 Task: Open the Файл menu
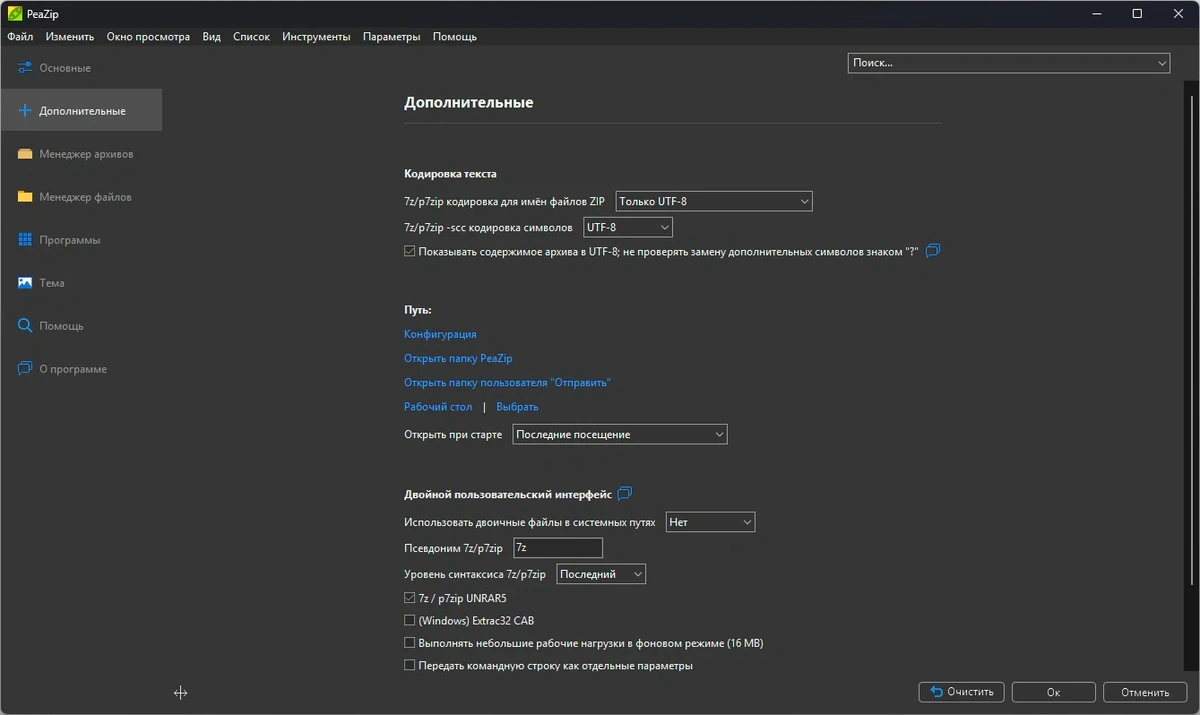click(20, 37)
